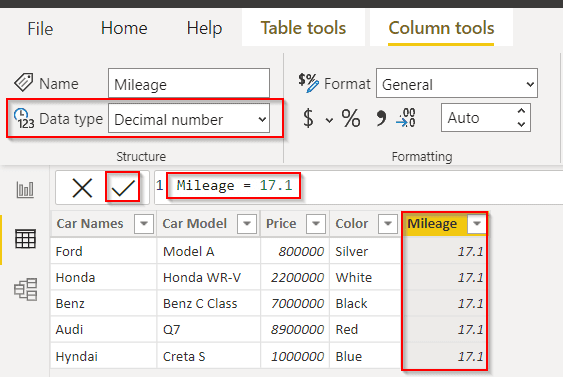Open the Price column filter dropdown
This screenshot has width=563, height=377.
point(316,224)
